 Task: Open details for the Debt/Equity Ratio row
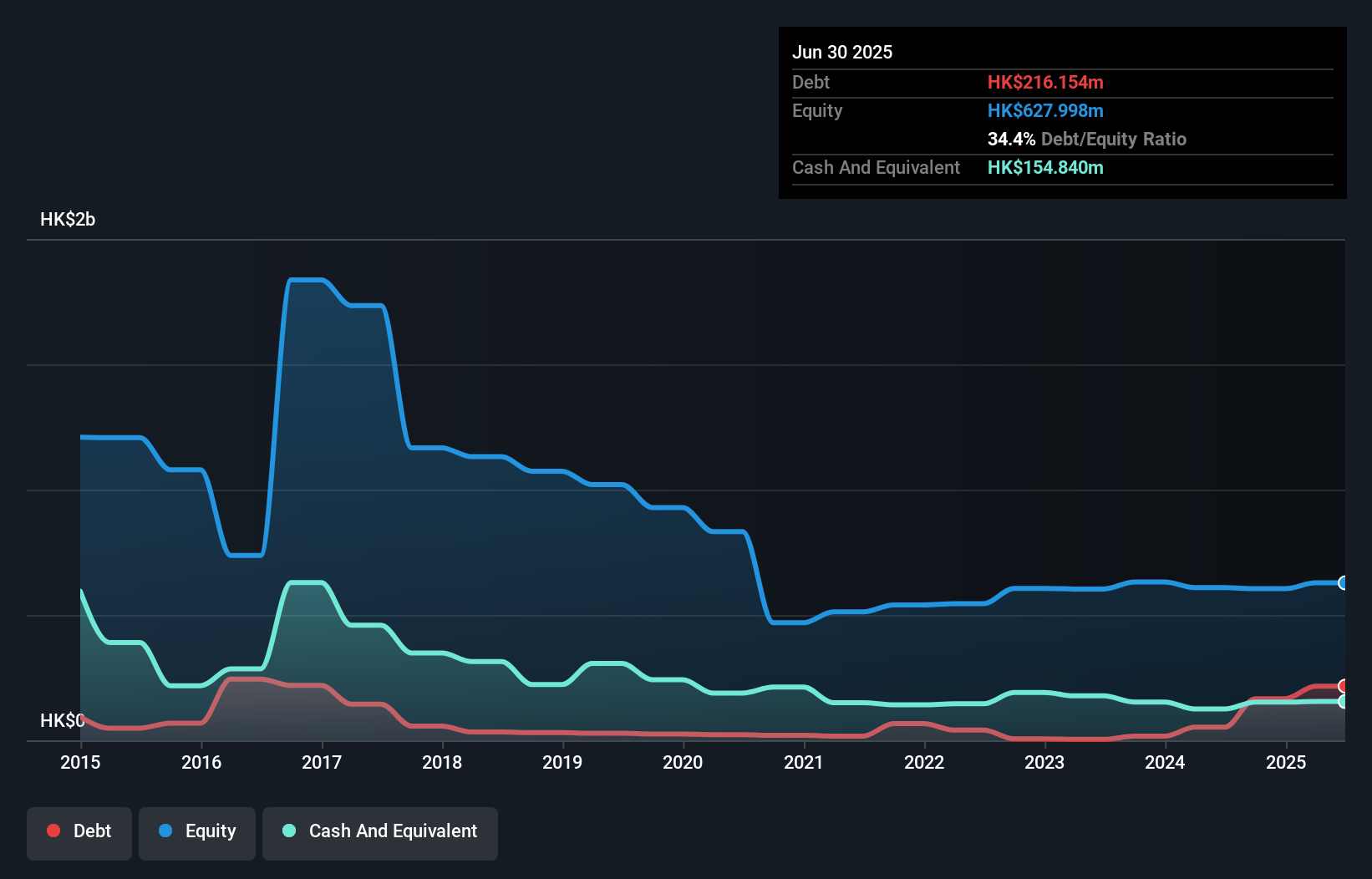[x=1086, y=140]
